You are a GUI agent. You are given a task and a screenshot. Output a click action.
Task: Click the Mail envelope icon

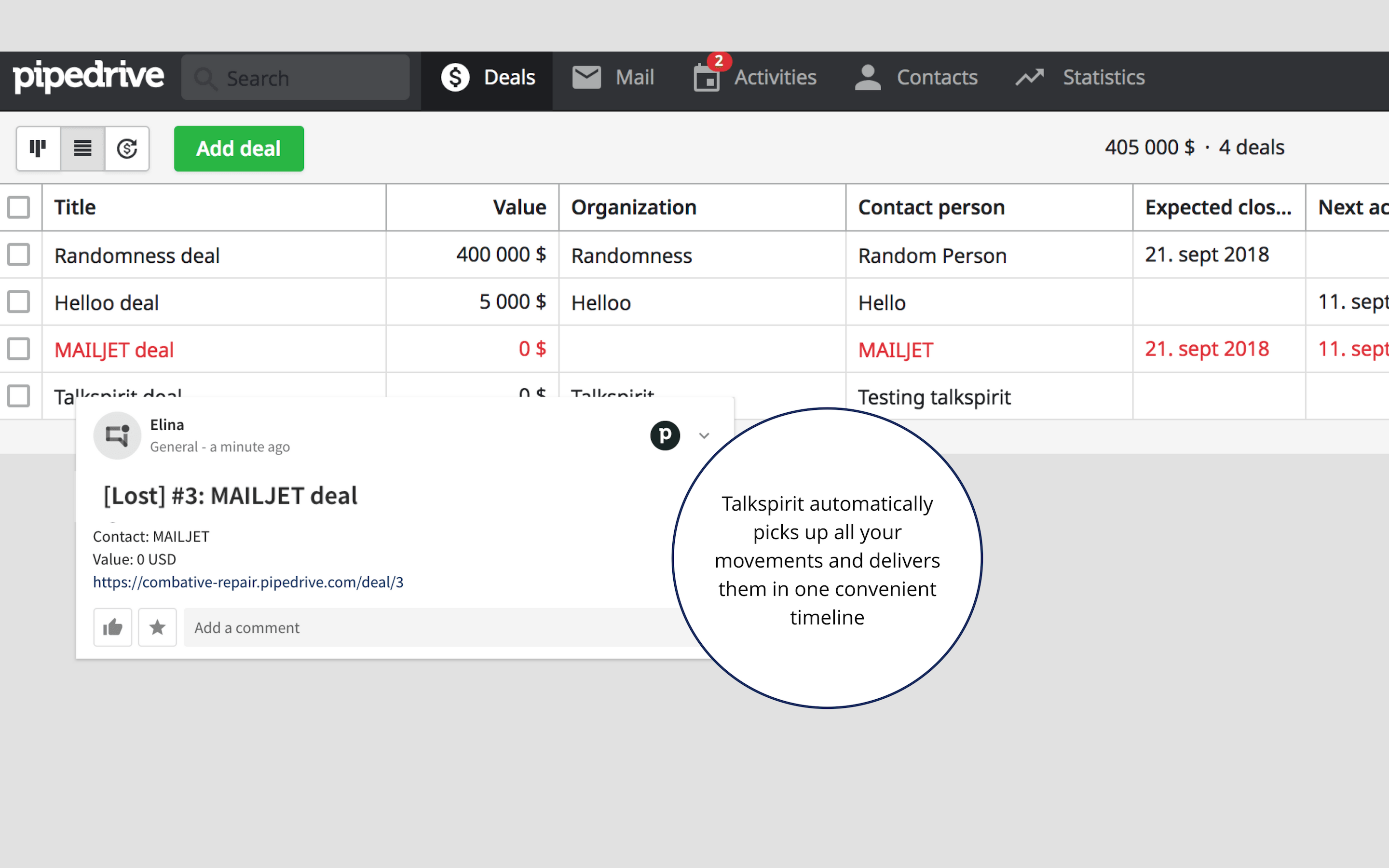586,77
